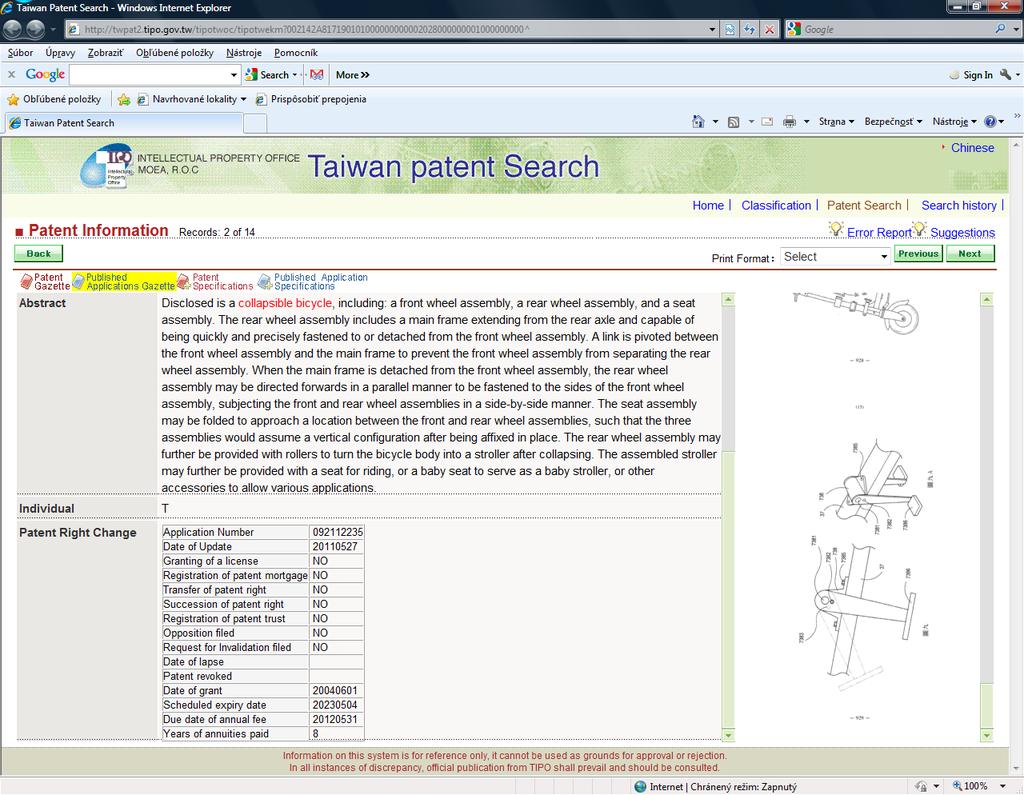1024x795 pixels.
Task: Click the status bar Internet globe icon
Action: click(640, 787)
